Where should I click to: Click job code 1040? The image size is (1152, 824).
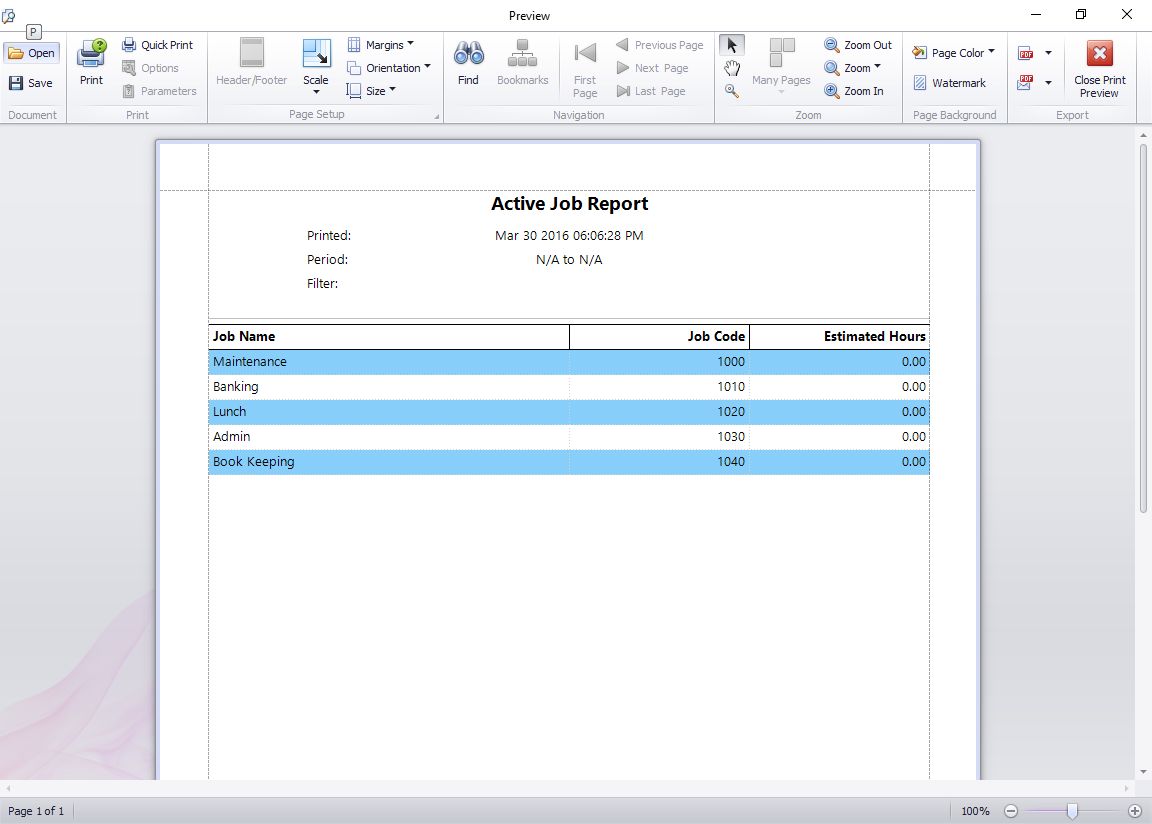coord(731,461)
